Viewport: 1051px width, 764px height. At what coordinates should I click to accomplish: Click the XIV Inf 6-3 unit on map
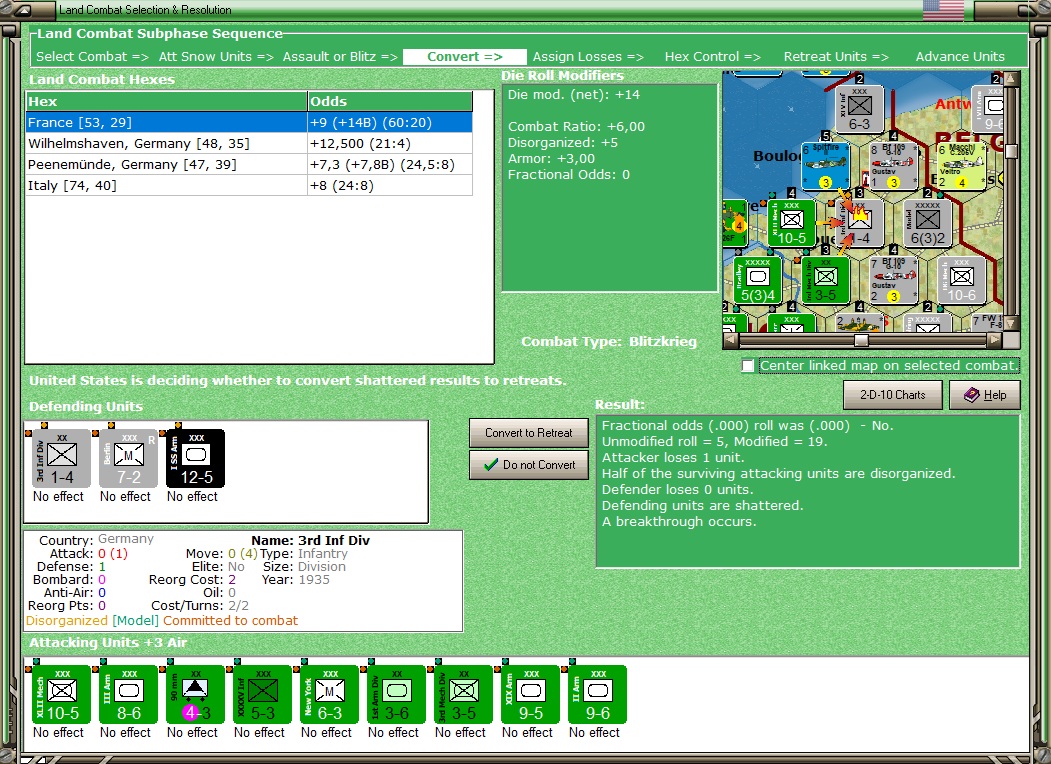click(859, 109)
